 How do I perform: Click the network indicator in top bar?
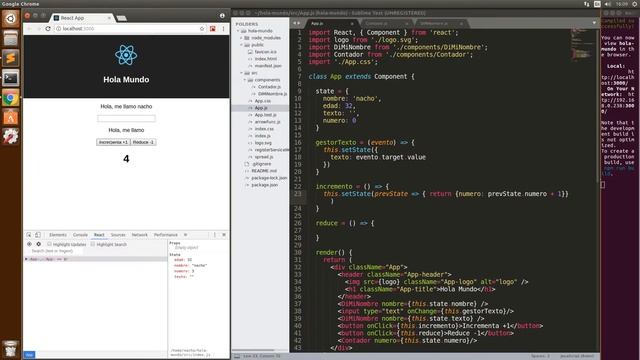587,4
